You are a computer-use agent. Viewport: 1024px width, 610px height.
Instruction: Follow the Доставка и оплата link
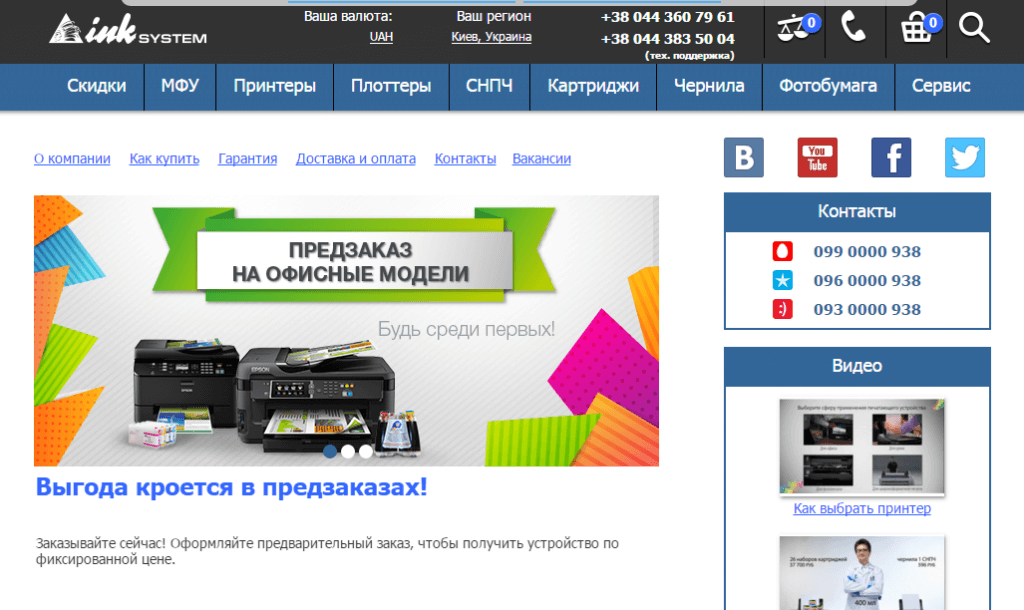356,159
